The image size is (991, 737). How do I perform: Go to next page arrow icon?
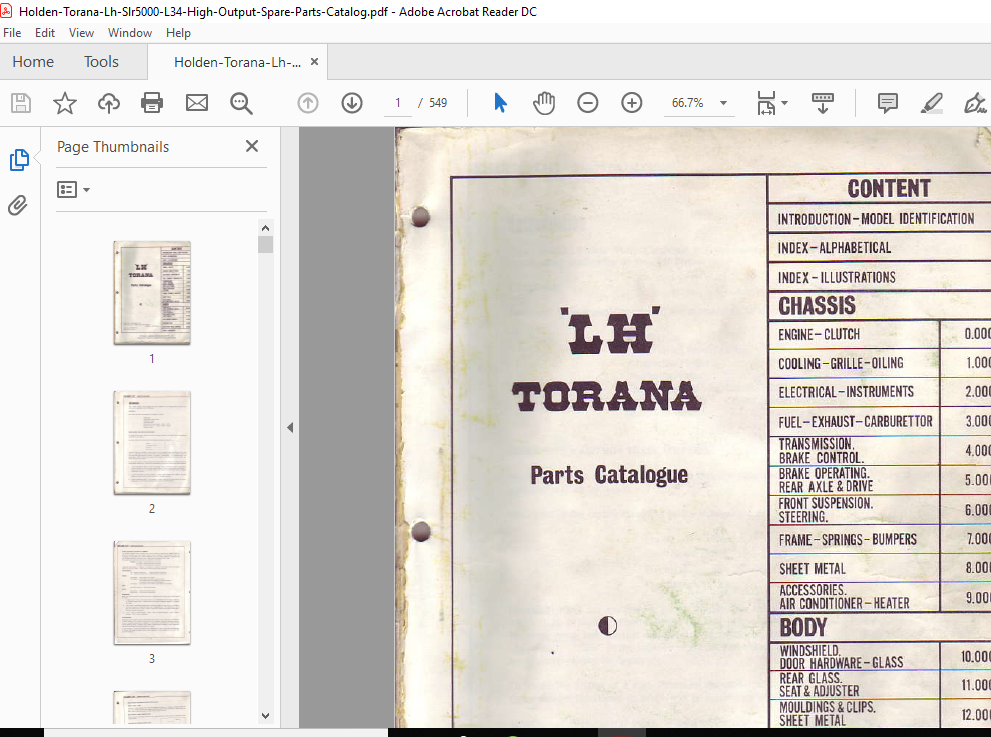(x=352, y=103)
